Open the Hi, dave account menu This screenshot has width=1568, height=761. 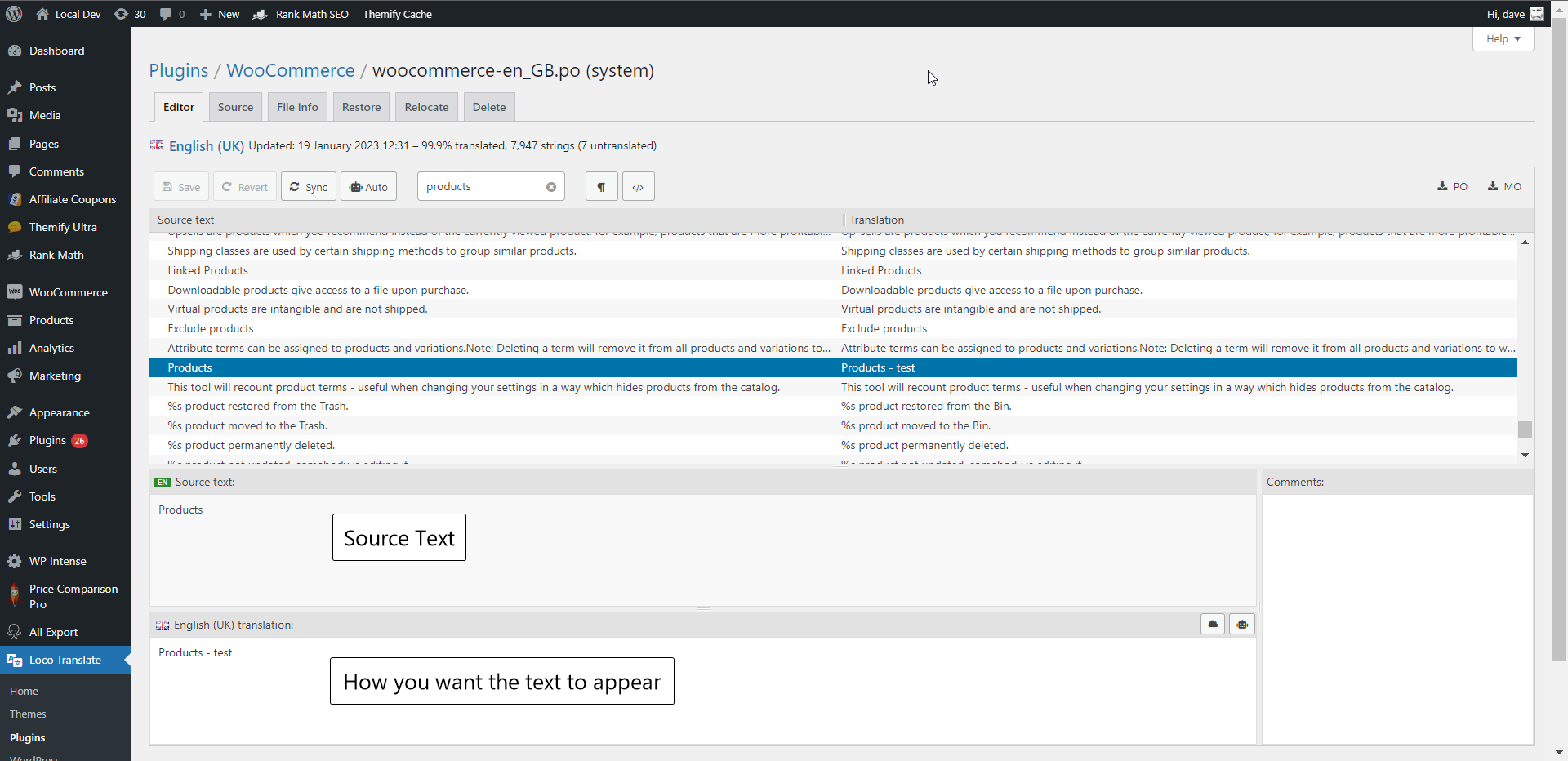point(1515,14)
